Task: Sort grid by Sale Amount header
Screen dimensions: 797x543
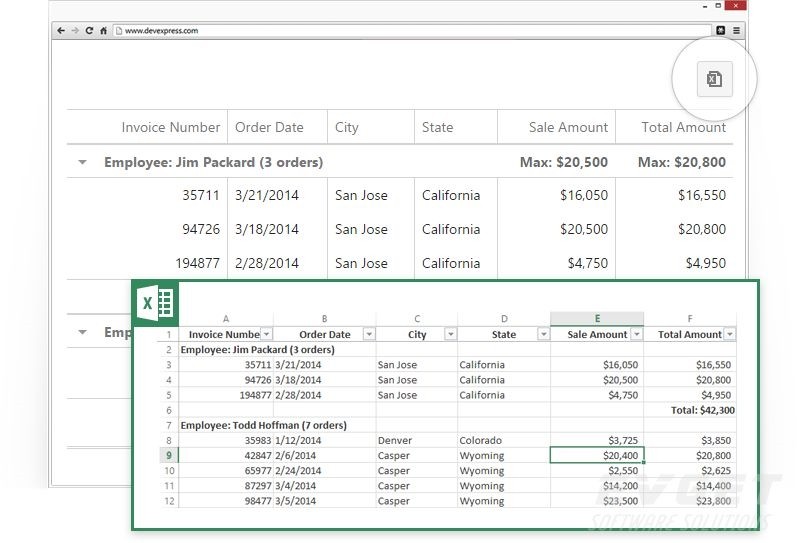Action: tap(568, 127)
